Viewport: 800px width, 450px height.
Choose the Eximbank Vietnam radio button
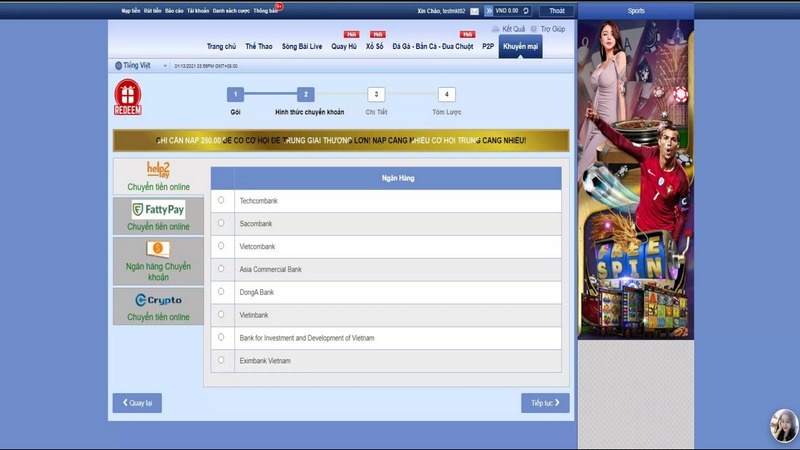[221, 360]
